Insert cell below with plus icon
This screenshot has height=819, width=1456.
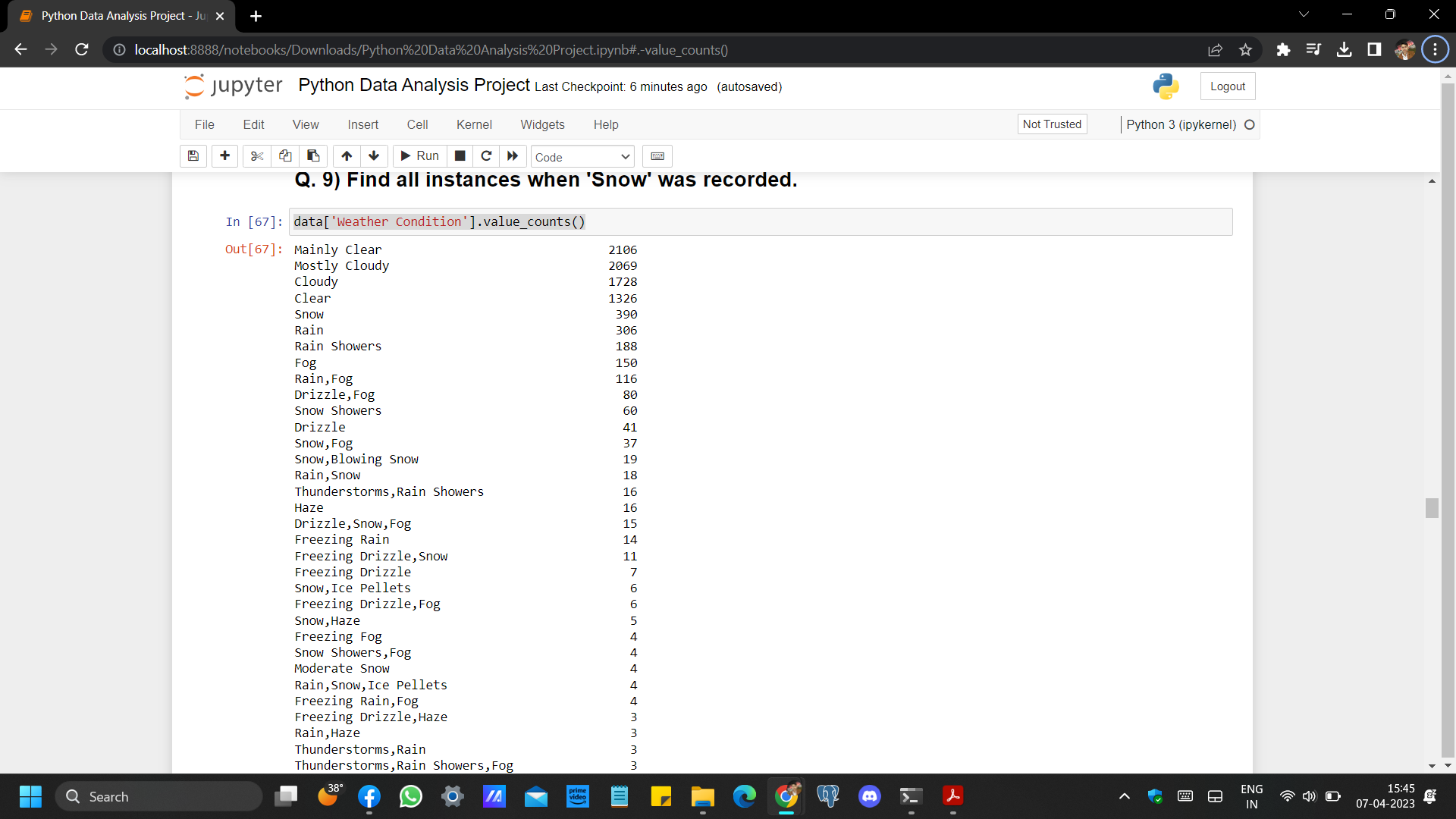224,156
